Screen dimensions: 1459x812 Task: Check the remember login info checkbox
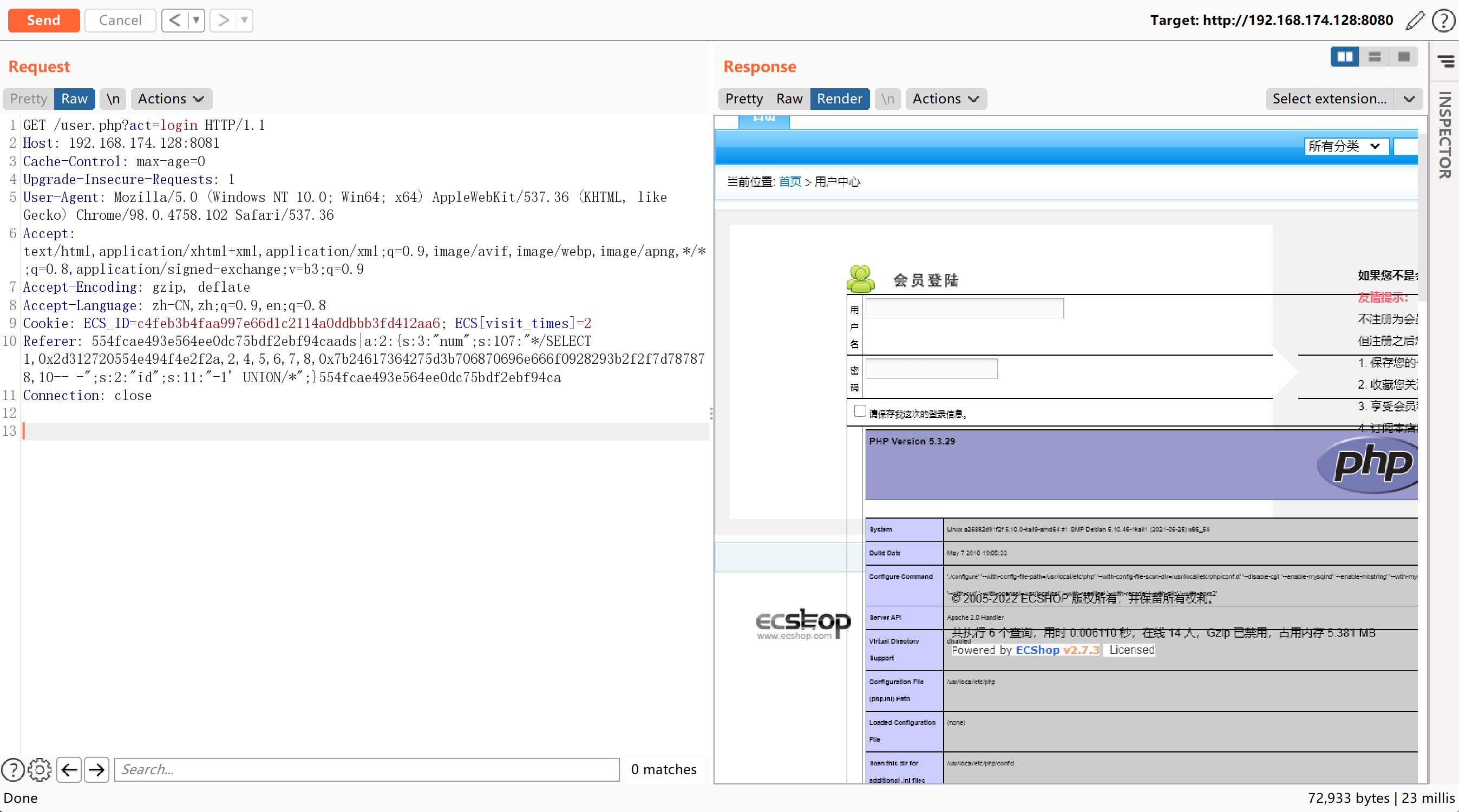[859, 410]
